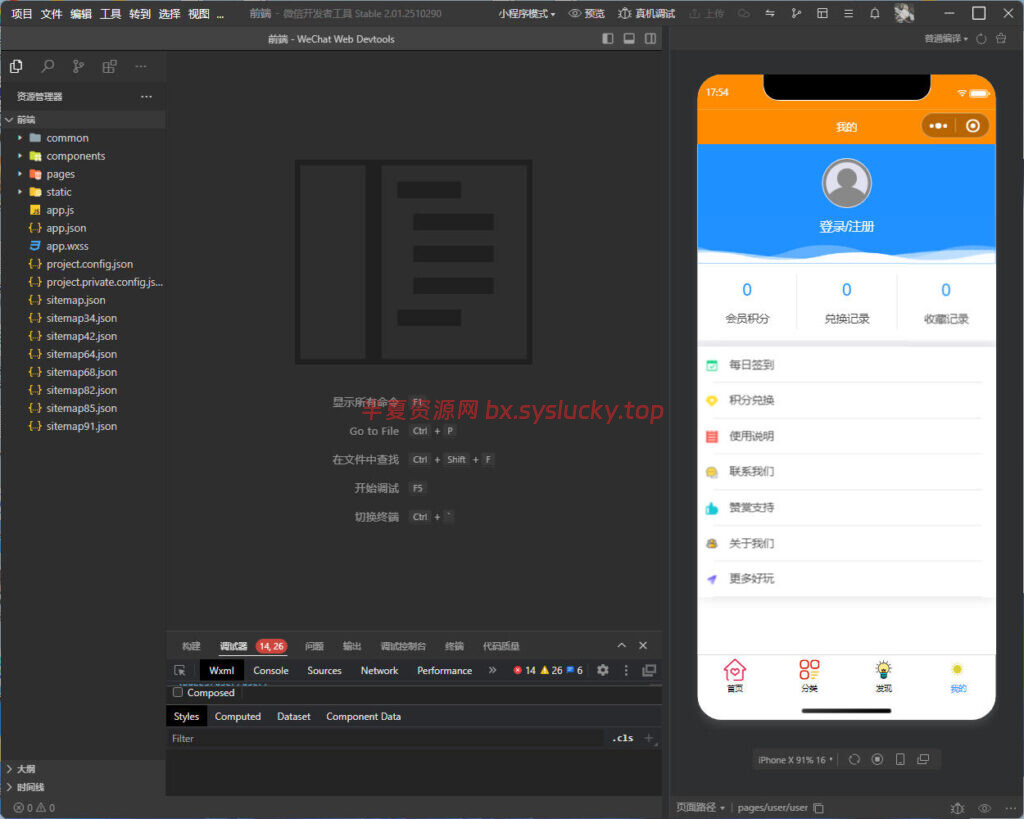Open the search icon in the sidebar
Image resolution: width=1024 pixels, height=819 pixels.
pos(48,66)
